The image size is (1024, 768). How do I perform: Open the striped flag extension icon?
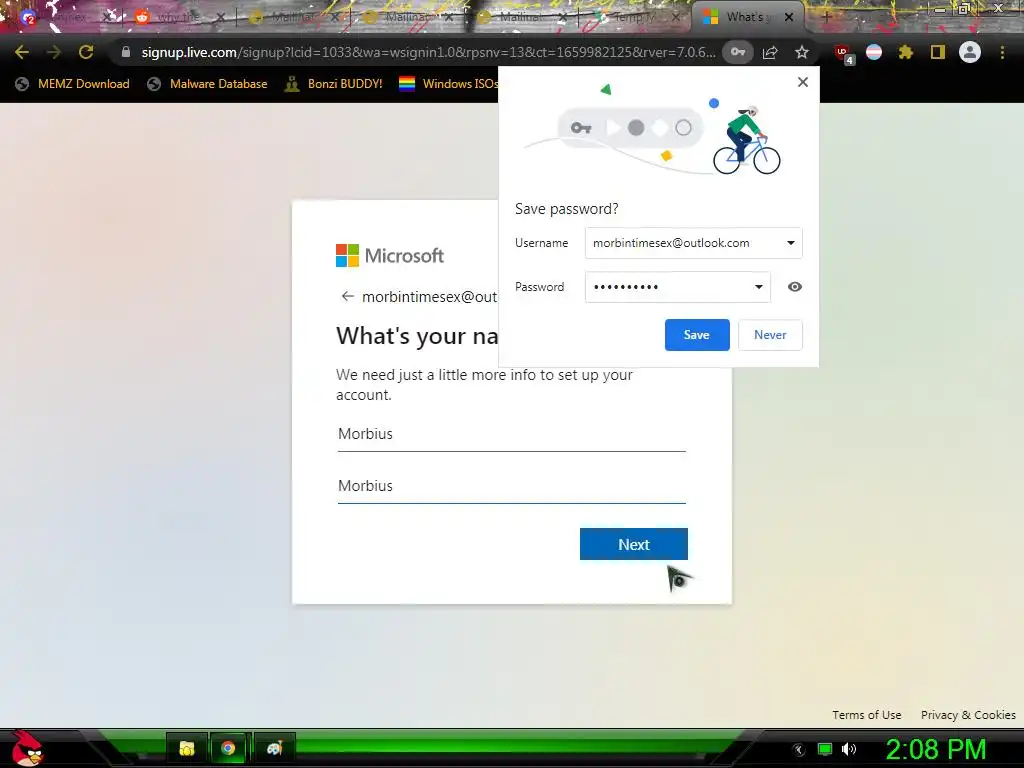tap(874, 52)
